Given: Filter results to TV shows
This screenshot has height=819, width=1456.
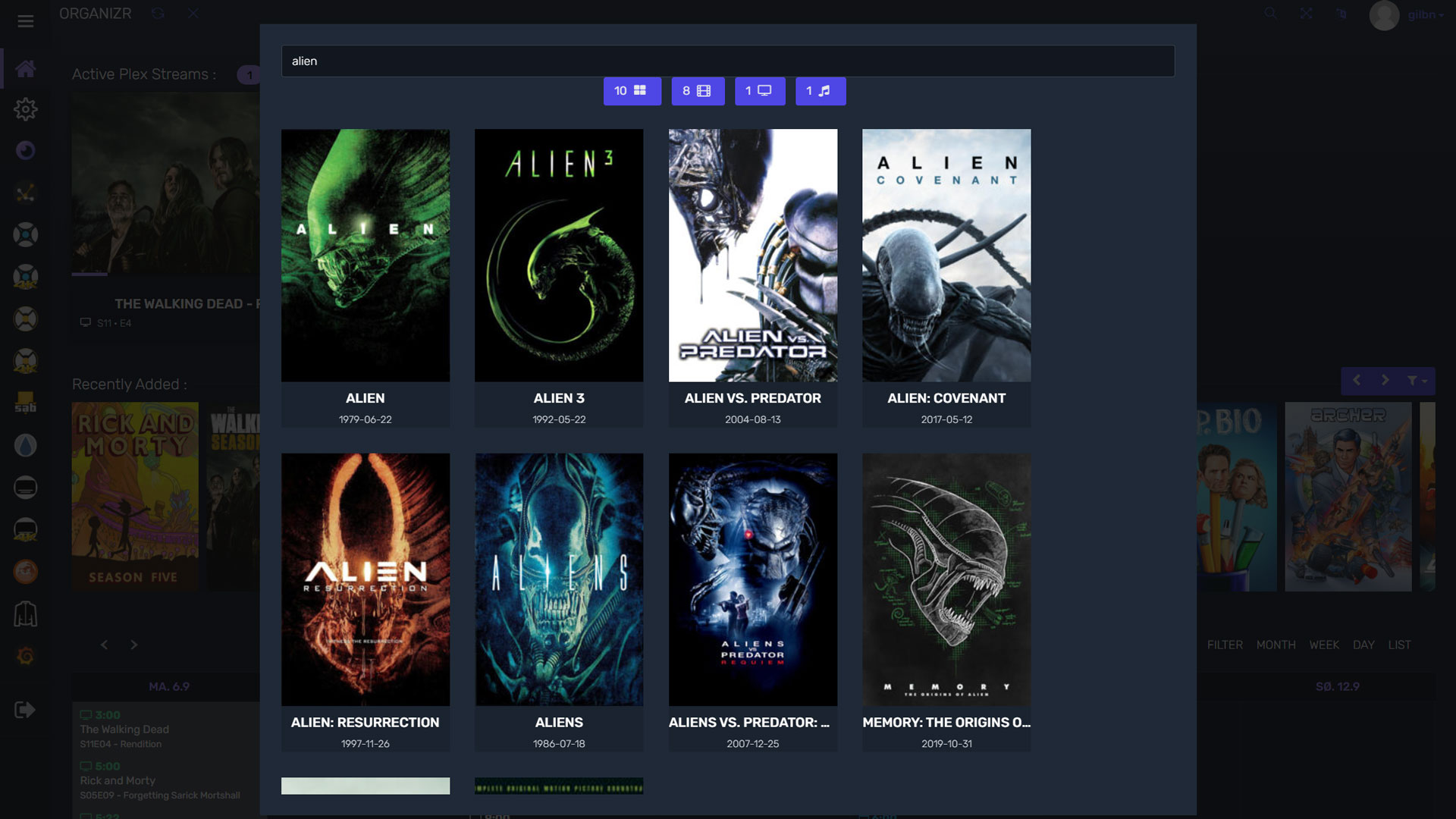Looking at the screenshot, I should [759, 91].
